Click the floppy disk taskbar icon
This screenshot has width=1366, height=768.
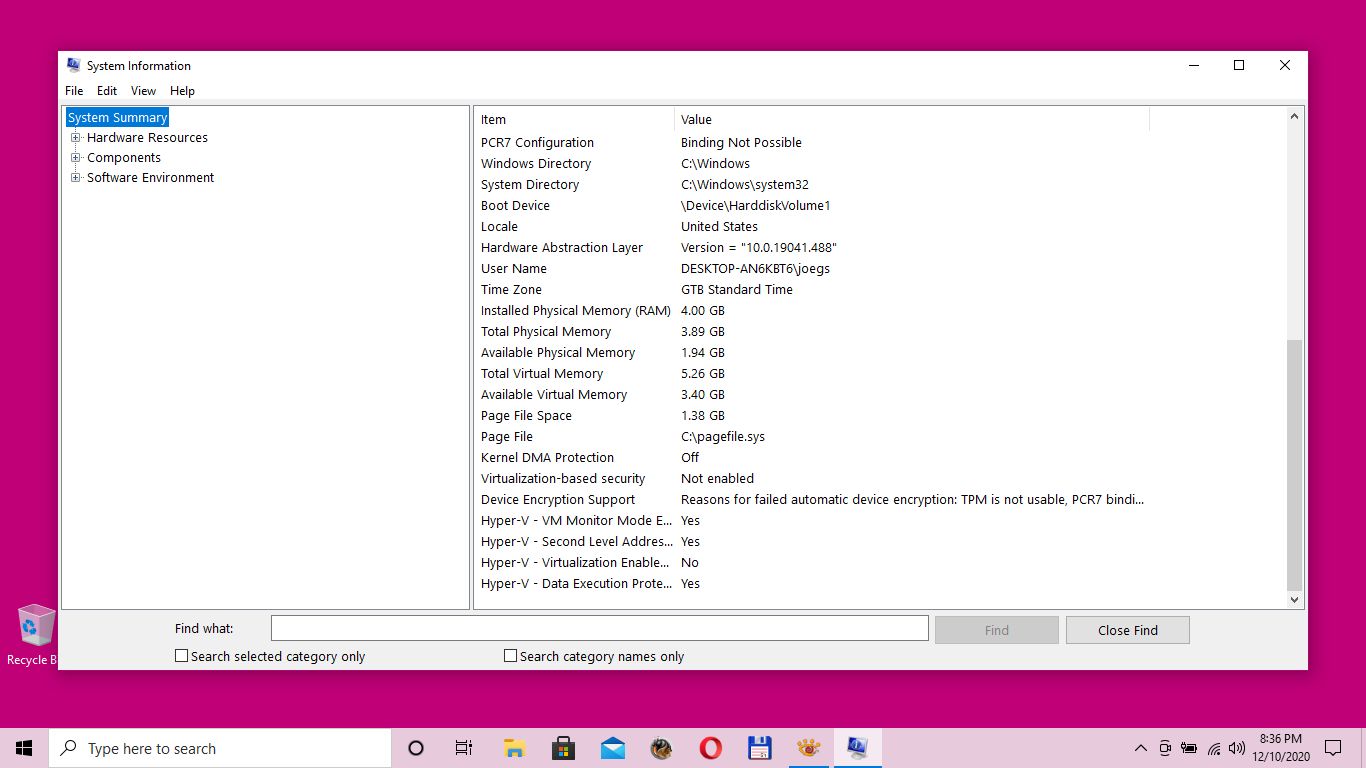coord(759,748)
